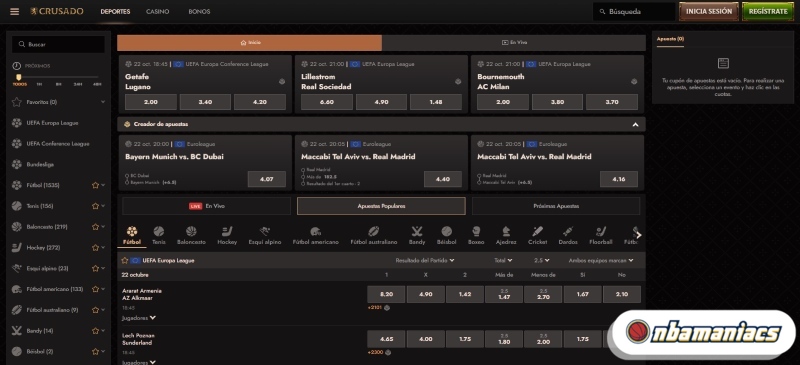Select the Fútbol australiano sport icon
The width and height of the screenshot is (800, 365).
pyautogui.click(x=373, y=231)
